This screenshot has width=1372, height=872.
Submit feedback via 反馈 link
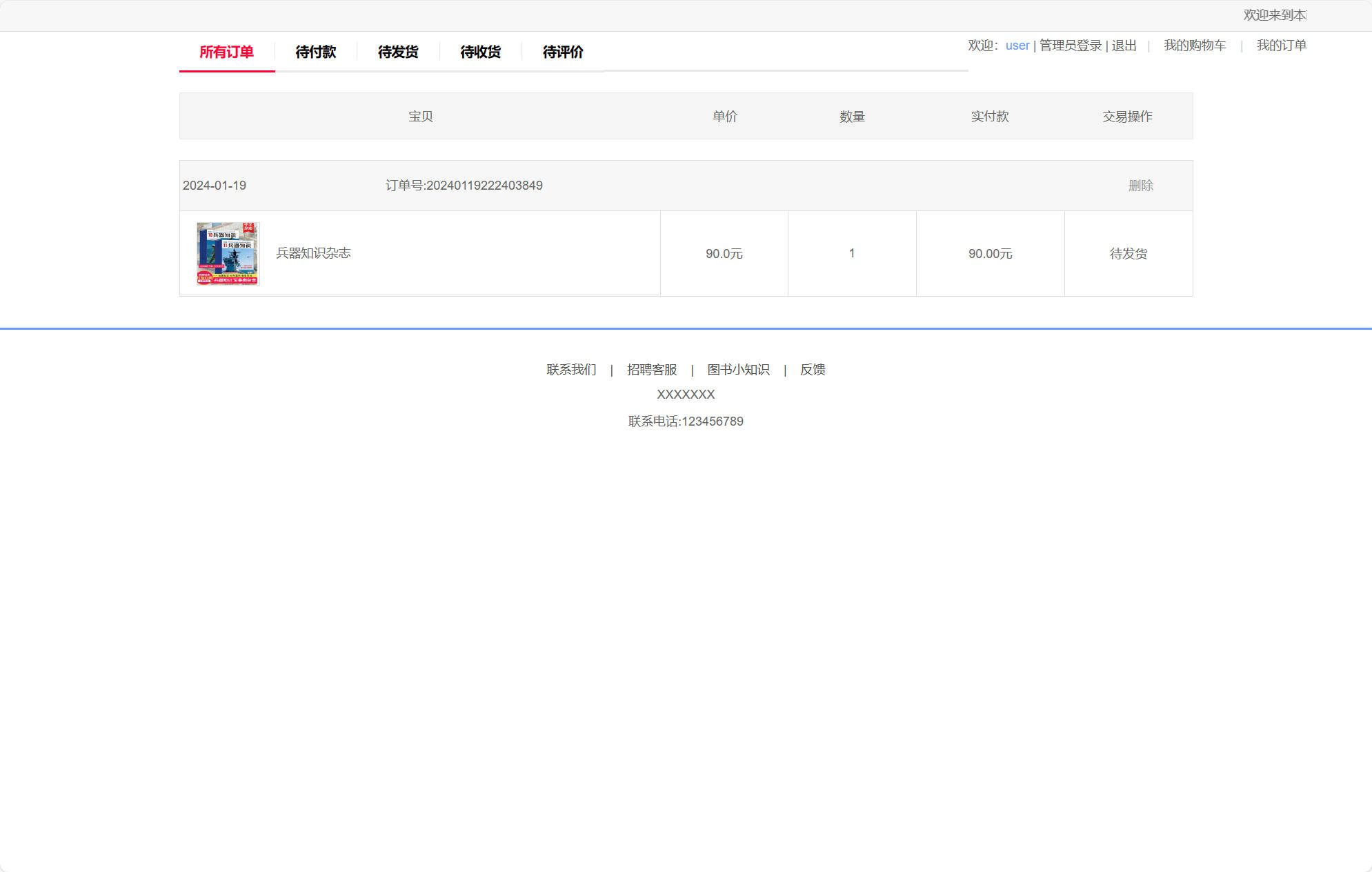(x=813, y=370)
